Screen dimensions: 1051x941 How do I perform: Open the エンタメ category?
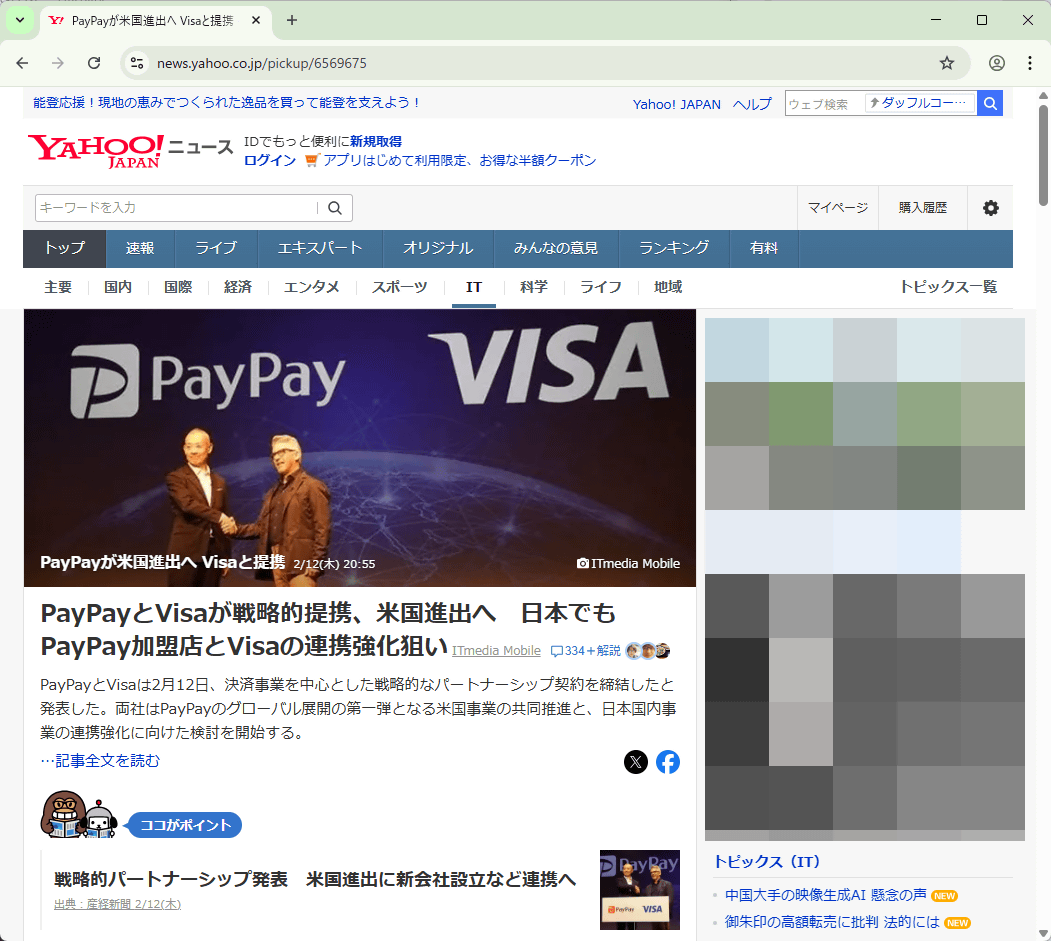pos(312,288)
